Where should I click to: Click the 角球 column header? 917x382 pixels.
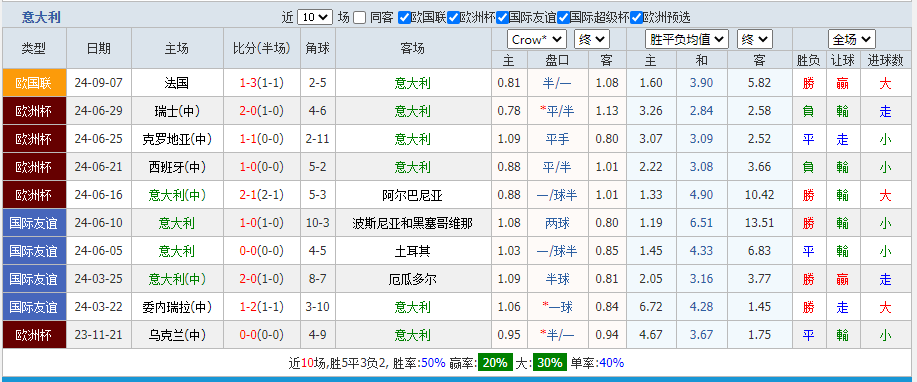point(318,49)
